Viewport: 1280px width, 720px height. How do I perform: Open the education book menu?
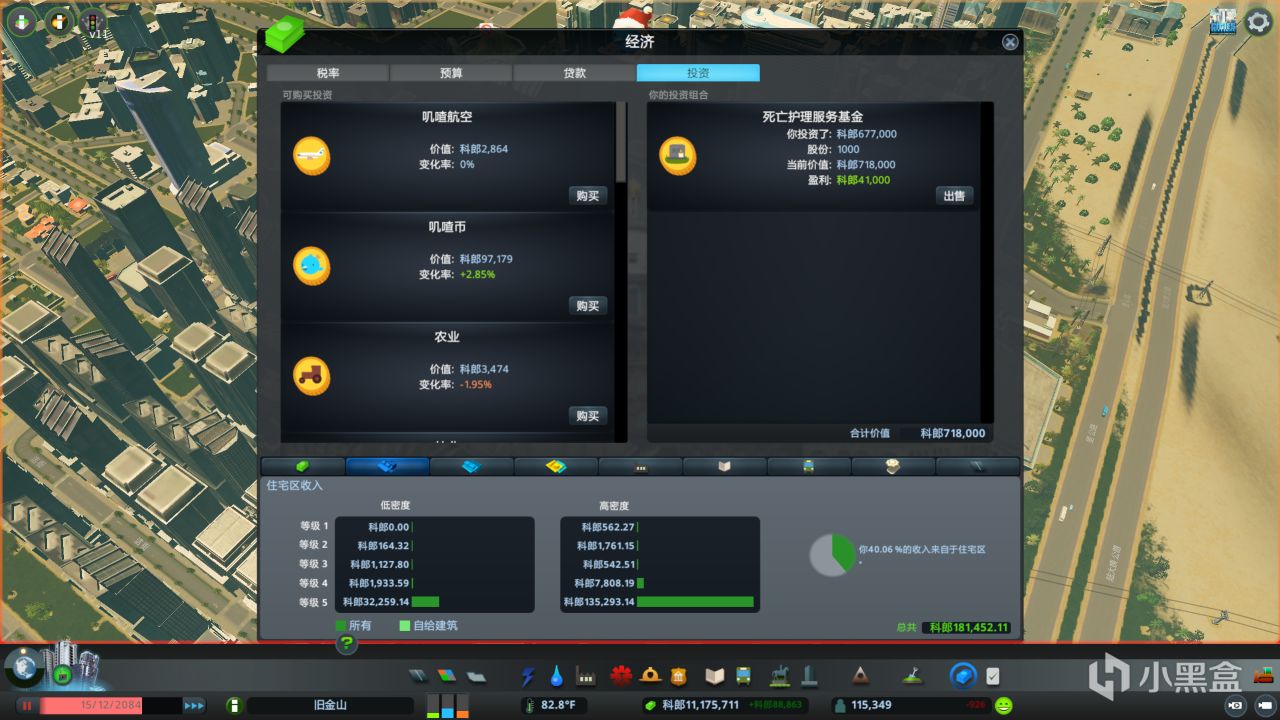[714, 677]
